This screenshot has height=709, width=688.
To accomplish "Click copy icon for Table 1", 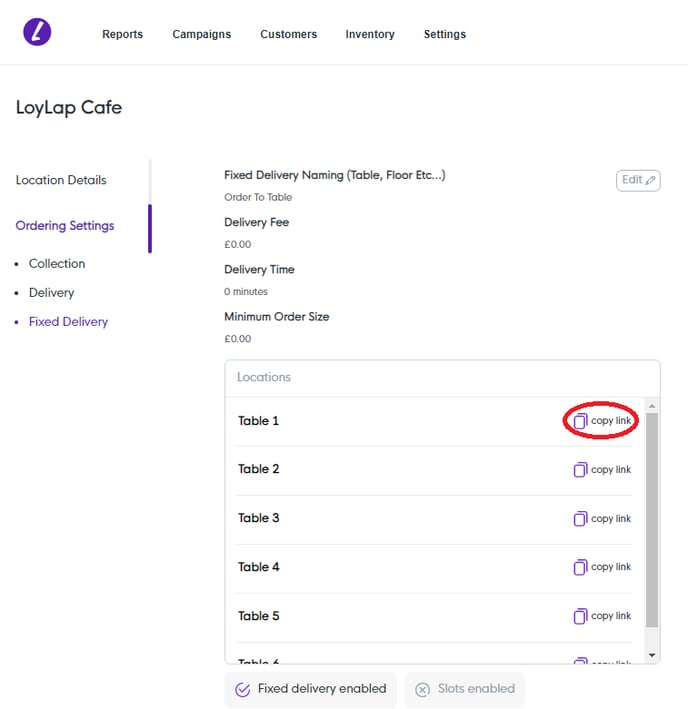I will [580, 421].
